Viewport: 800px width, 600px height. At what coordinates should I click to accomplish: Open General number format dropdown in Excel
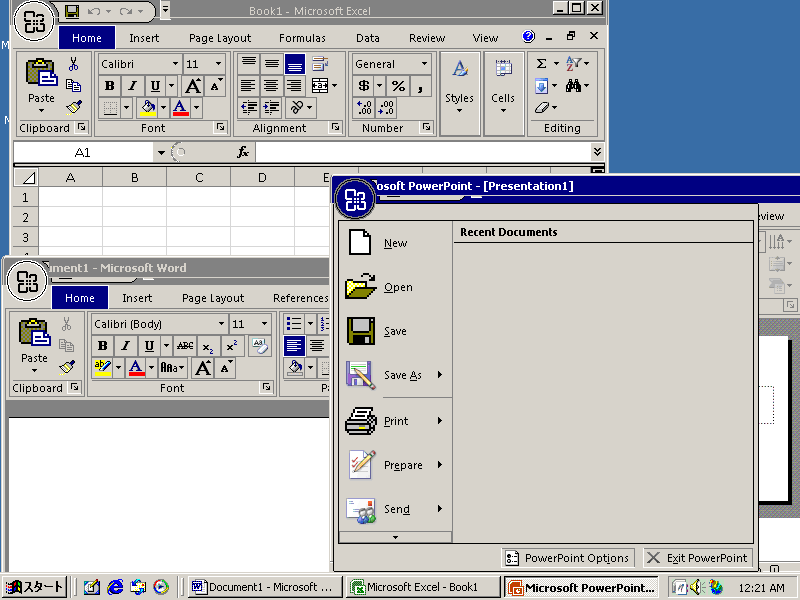pos(424,64)
